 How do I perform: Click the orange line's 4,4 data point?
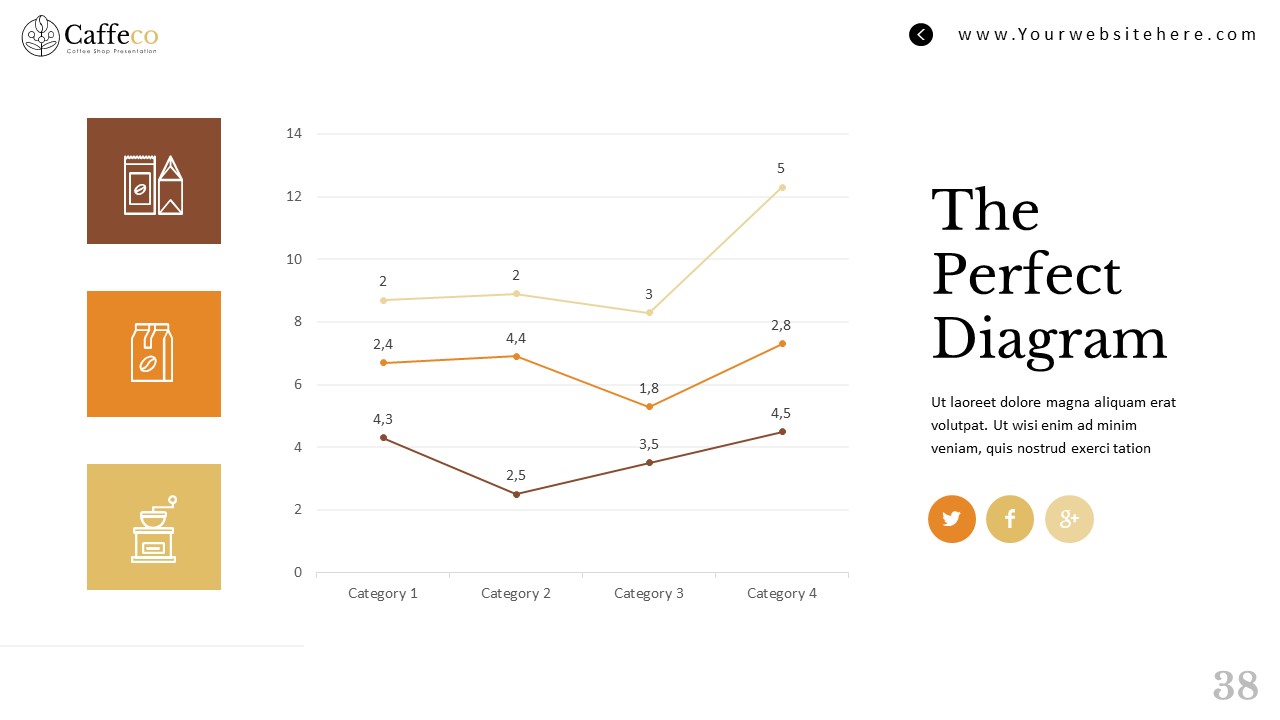(x=516, y=356)
